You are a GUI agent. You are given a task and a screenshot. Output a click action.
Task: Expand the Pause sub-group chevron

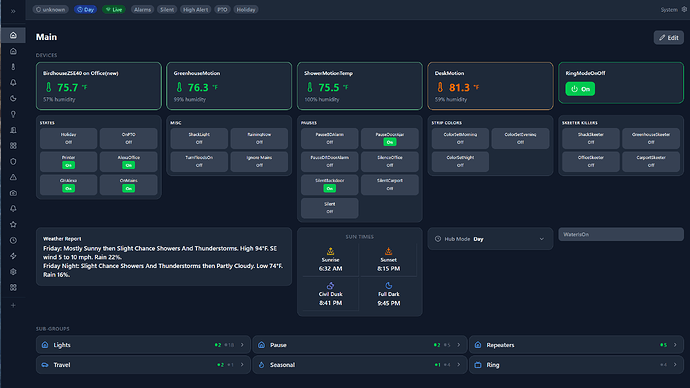tap(459, 345)
